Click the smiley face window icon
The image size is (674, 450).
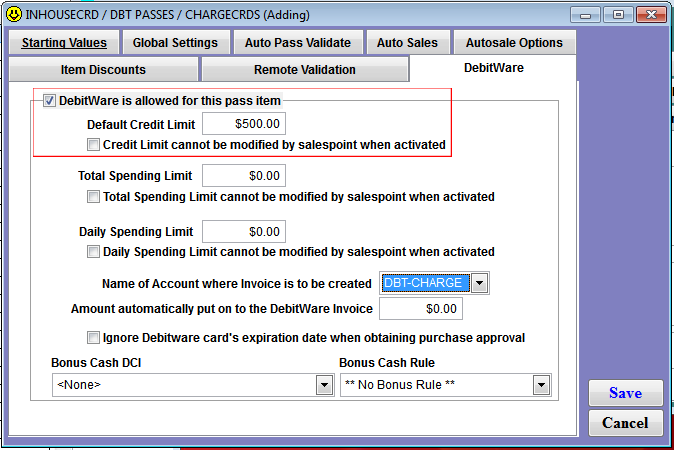pyautogui.click(x=14, y=14)
